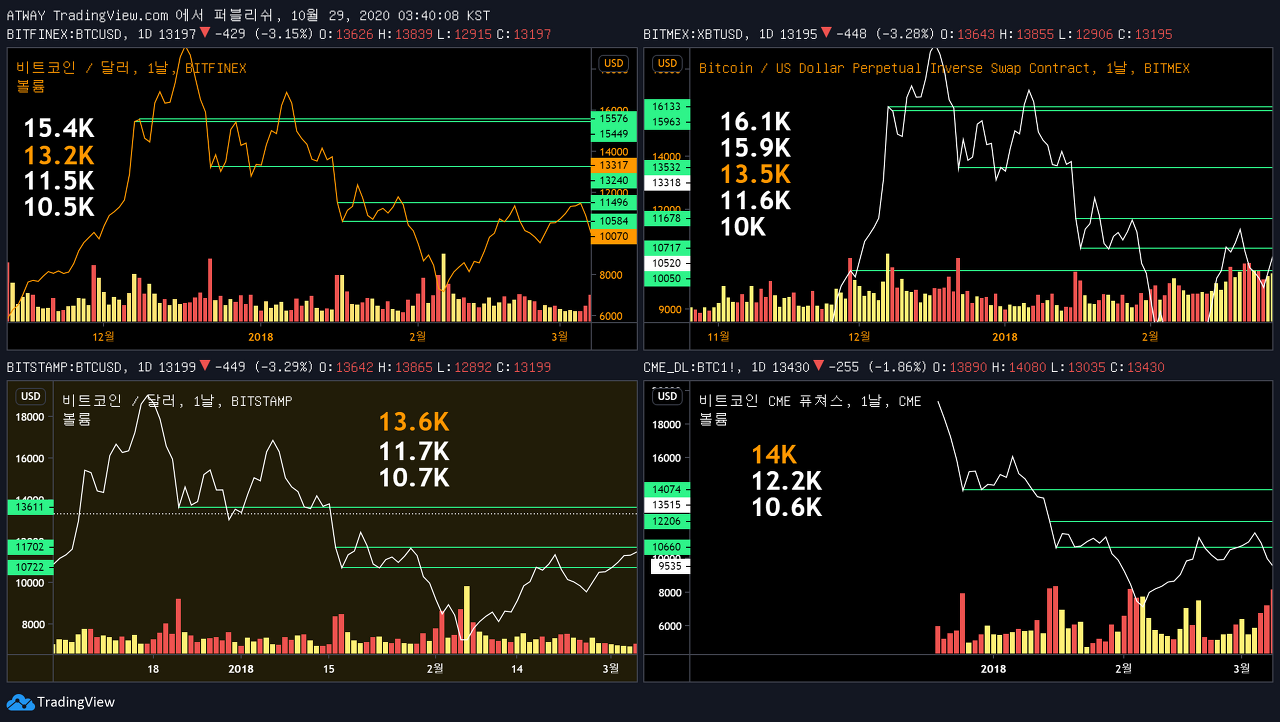Click the 15.4K annotation text

59,128
